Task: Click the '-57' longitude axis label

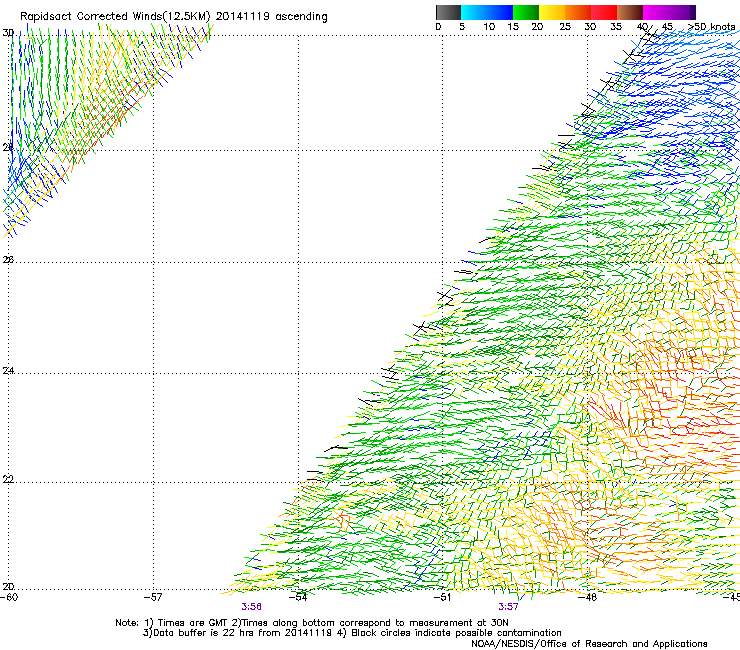Action: tap(153, 597)
